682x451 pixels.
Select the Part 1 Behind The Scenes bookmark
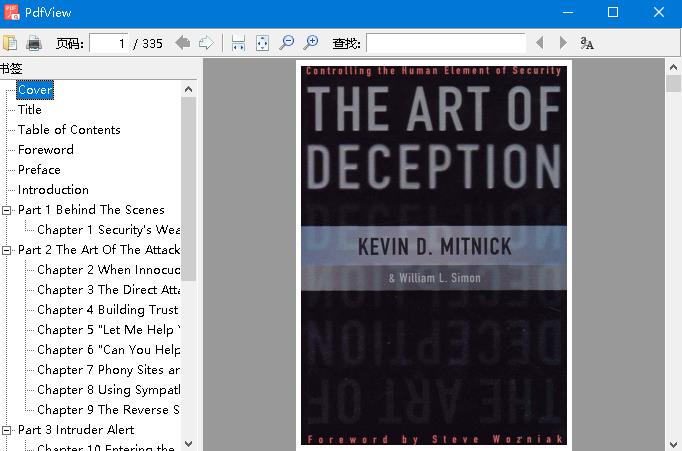[91, 210]
